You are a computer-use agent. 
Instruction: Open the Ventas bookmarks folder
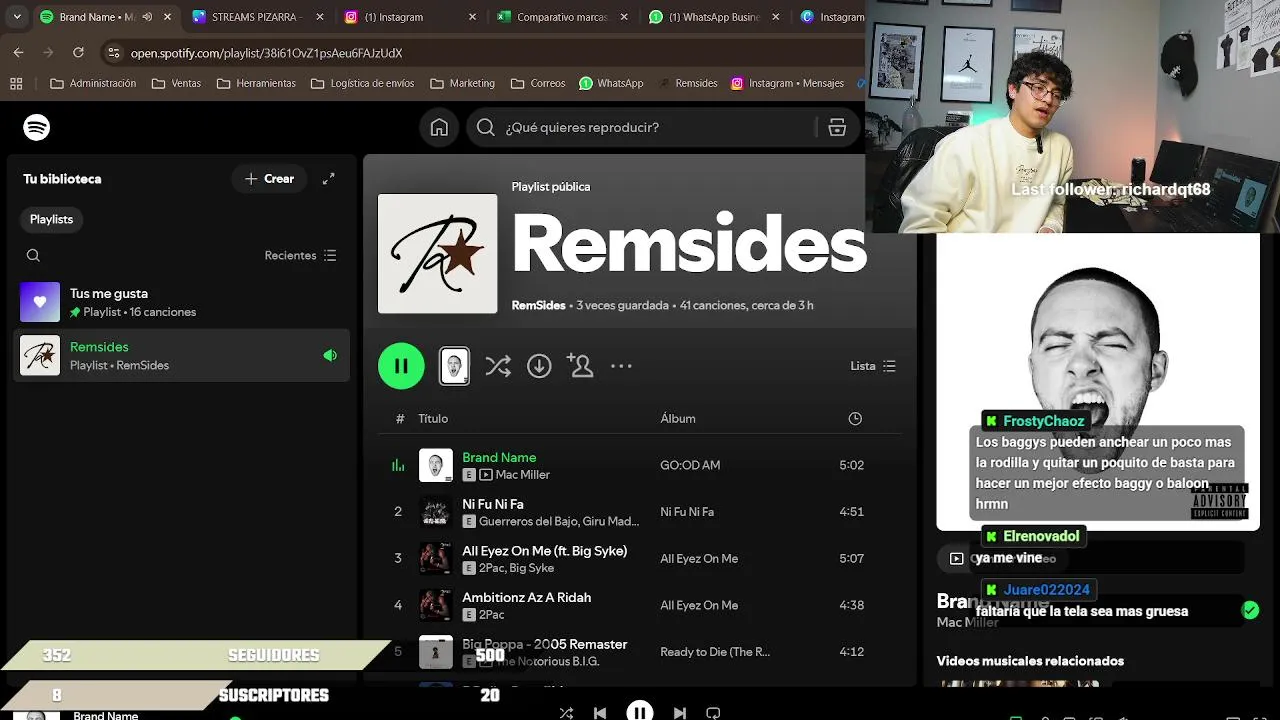click(x=177, y=83)
